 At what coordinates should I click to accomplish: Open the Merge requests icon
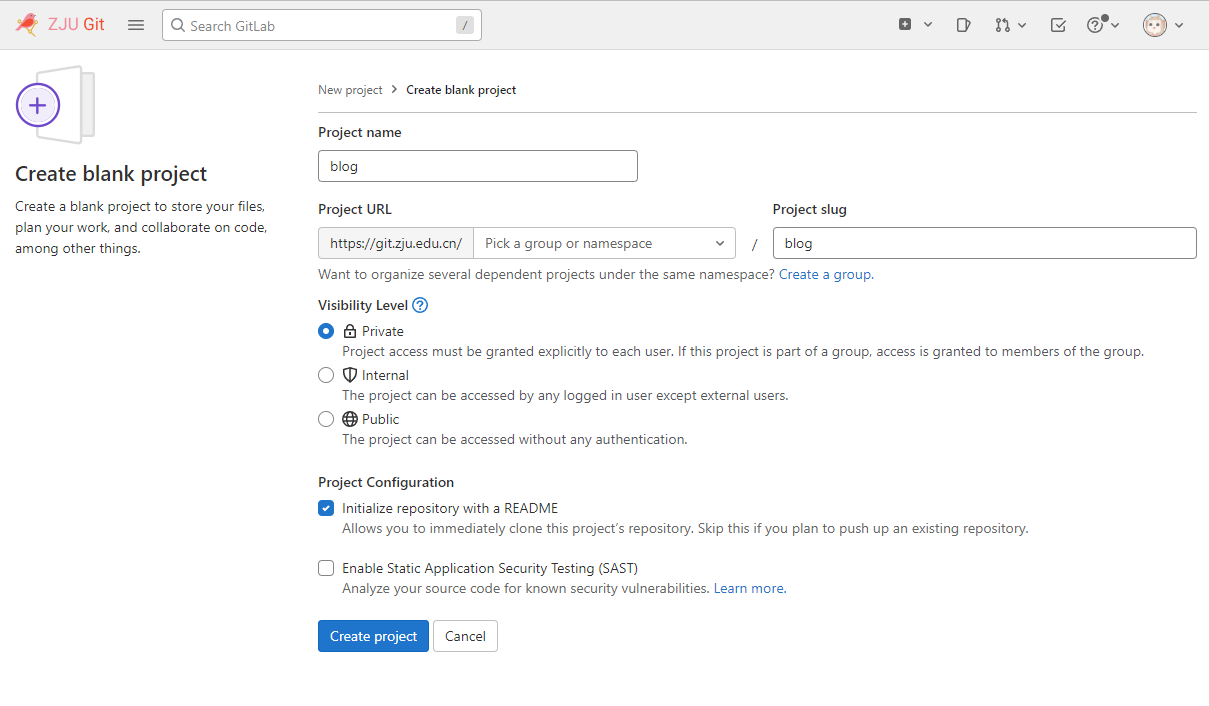(x=1010, y=25)
